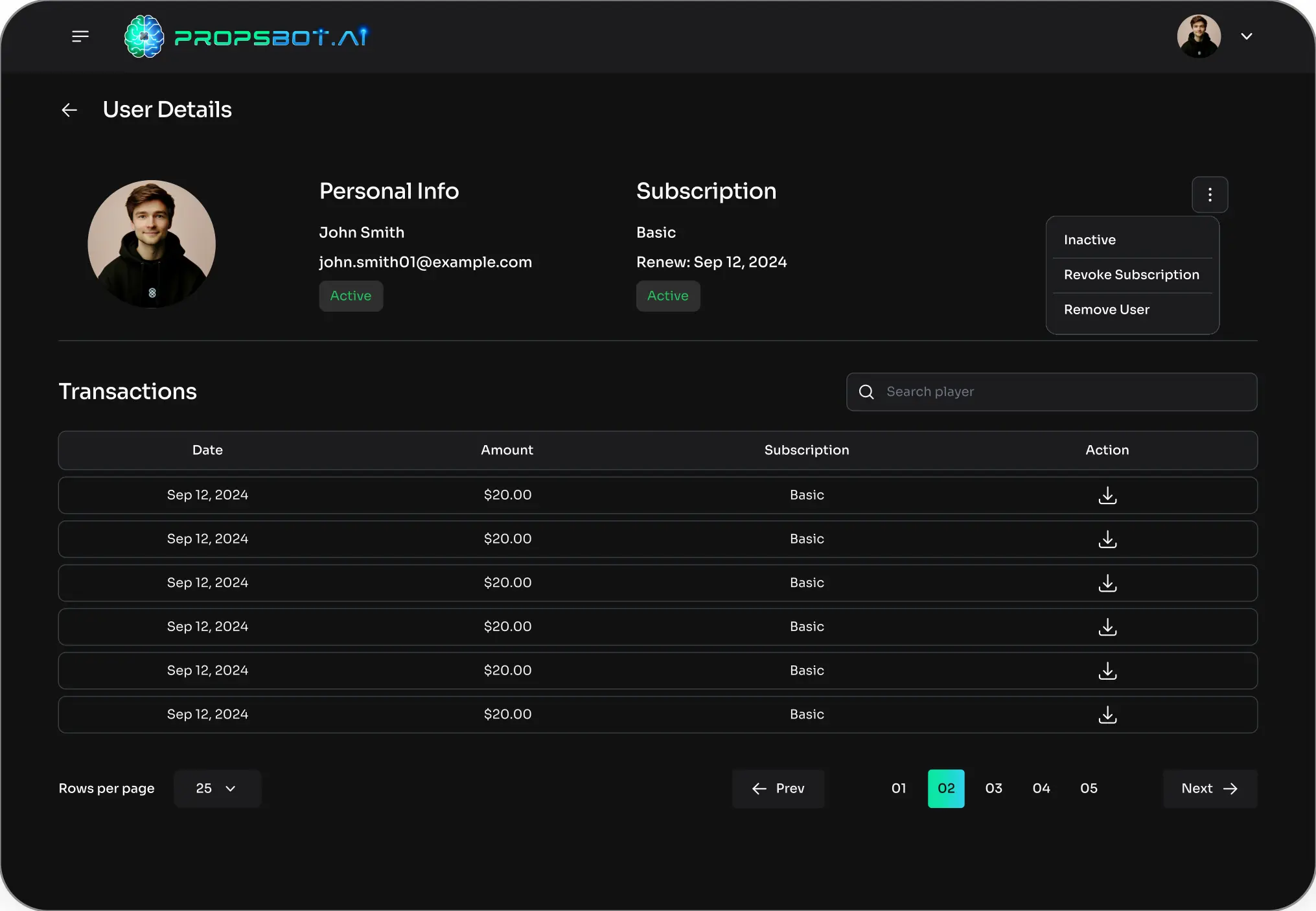
Task: Click John Smith's large profile photo
Action: coord(152,244)
